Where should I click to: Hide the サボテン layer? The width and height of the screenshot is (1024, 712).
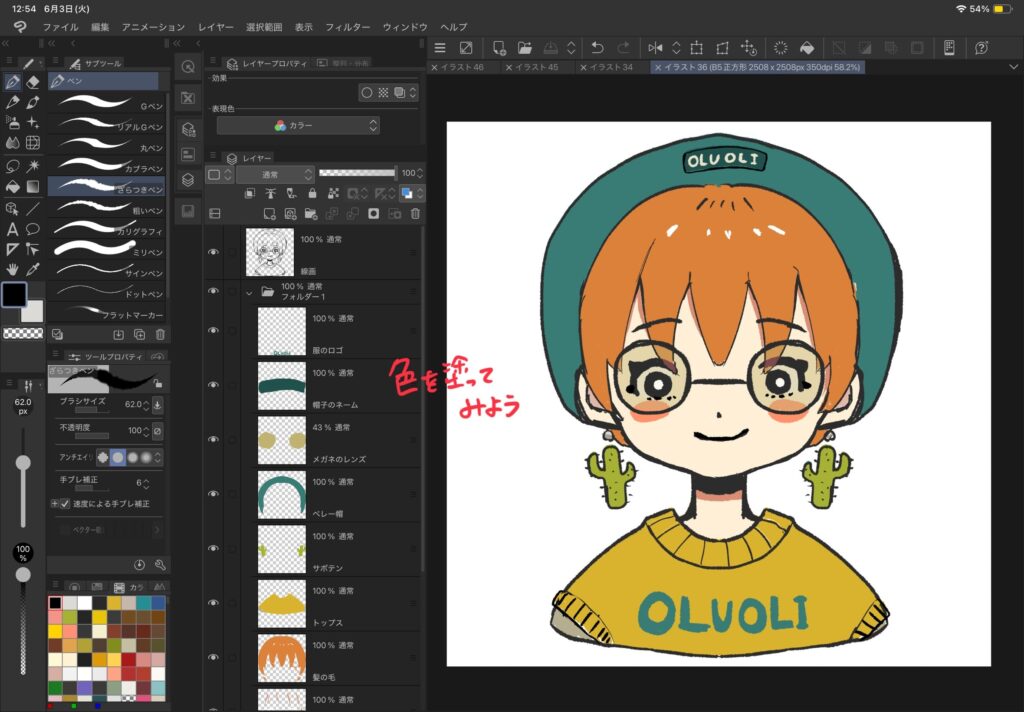click(213, 549)
